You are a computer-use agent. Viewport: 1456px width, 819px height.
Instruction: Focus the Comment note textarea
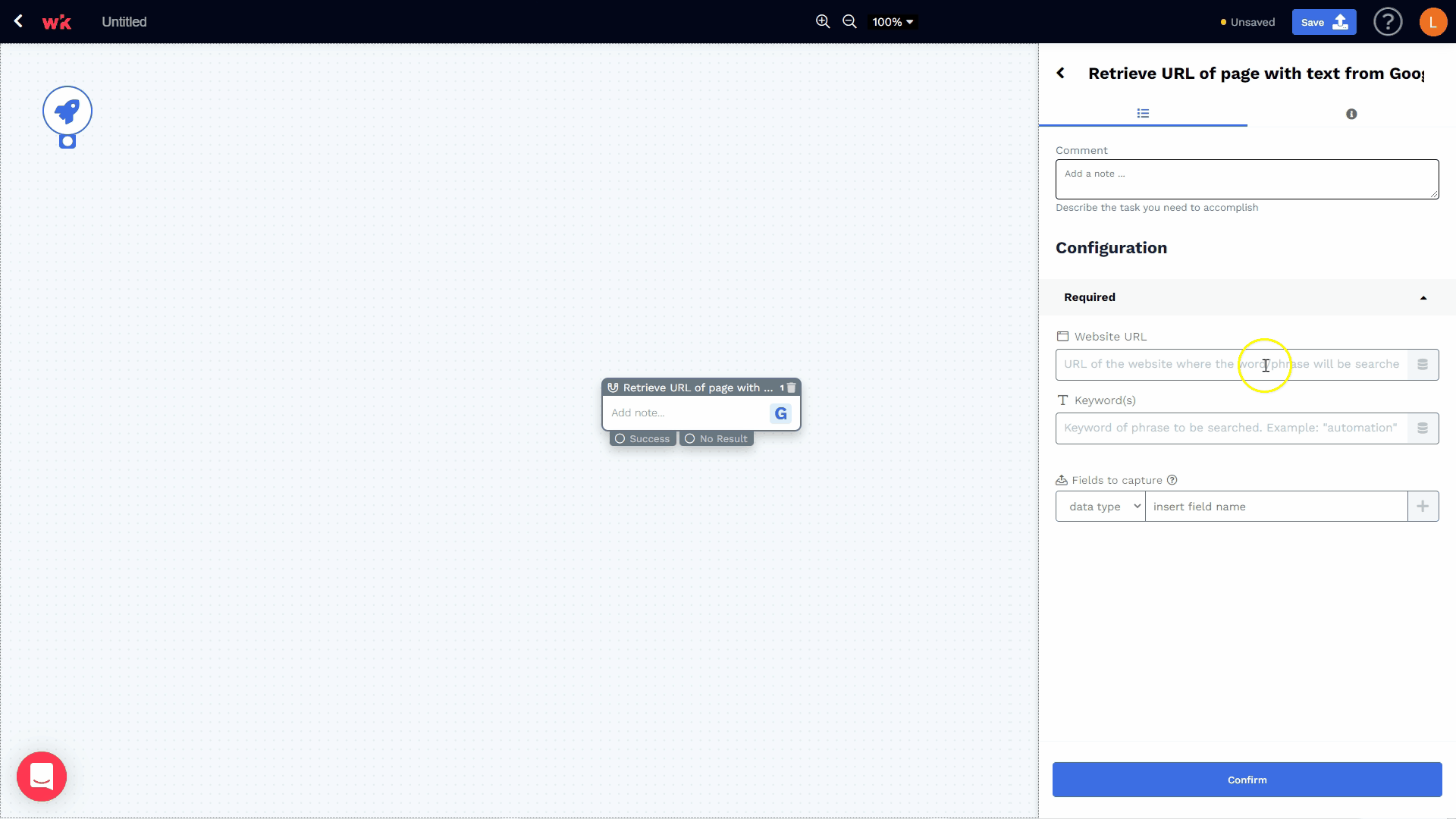click(1247, 179)
